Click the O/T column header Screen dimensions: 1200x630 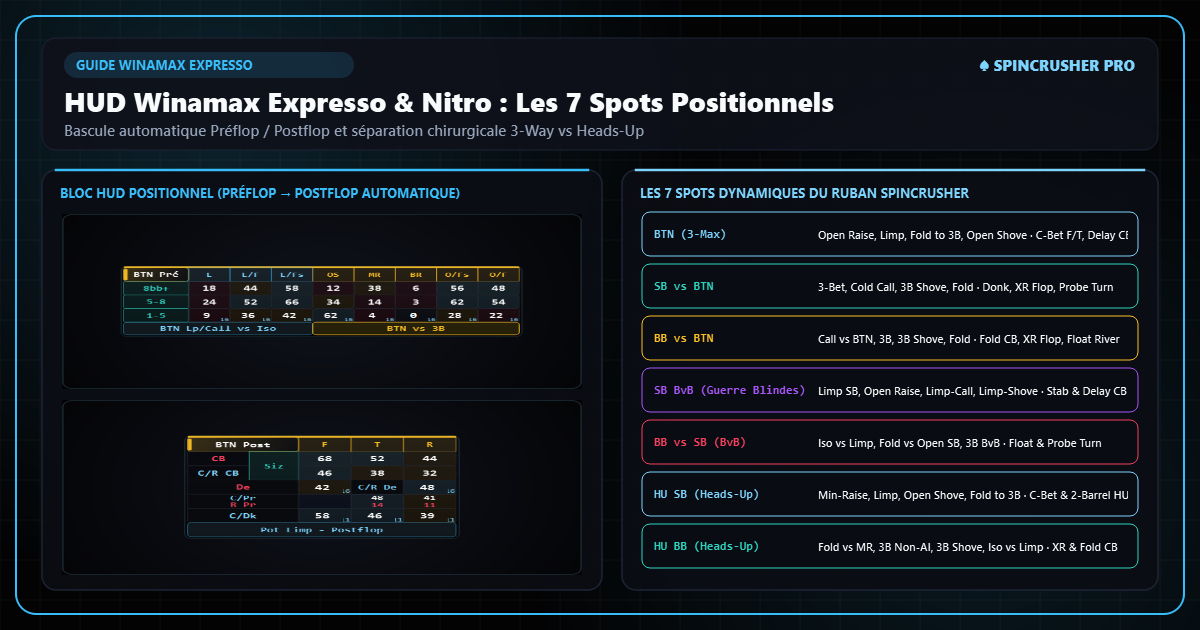(x=498, y=274)
